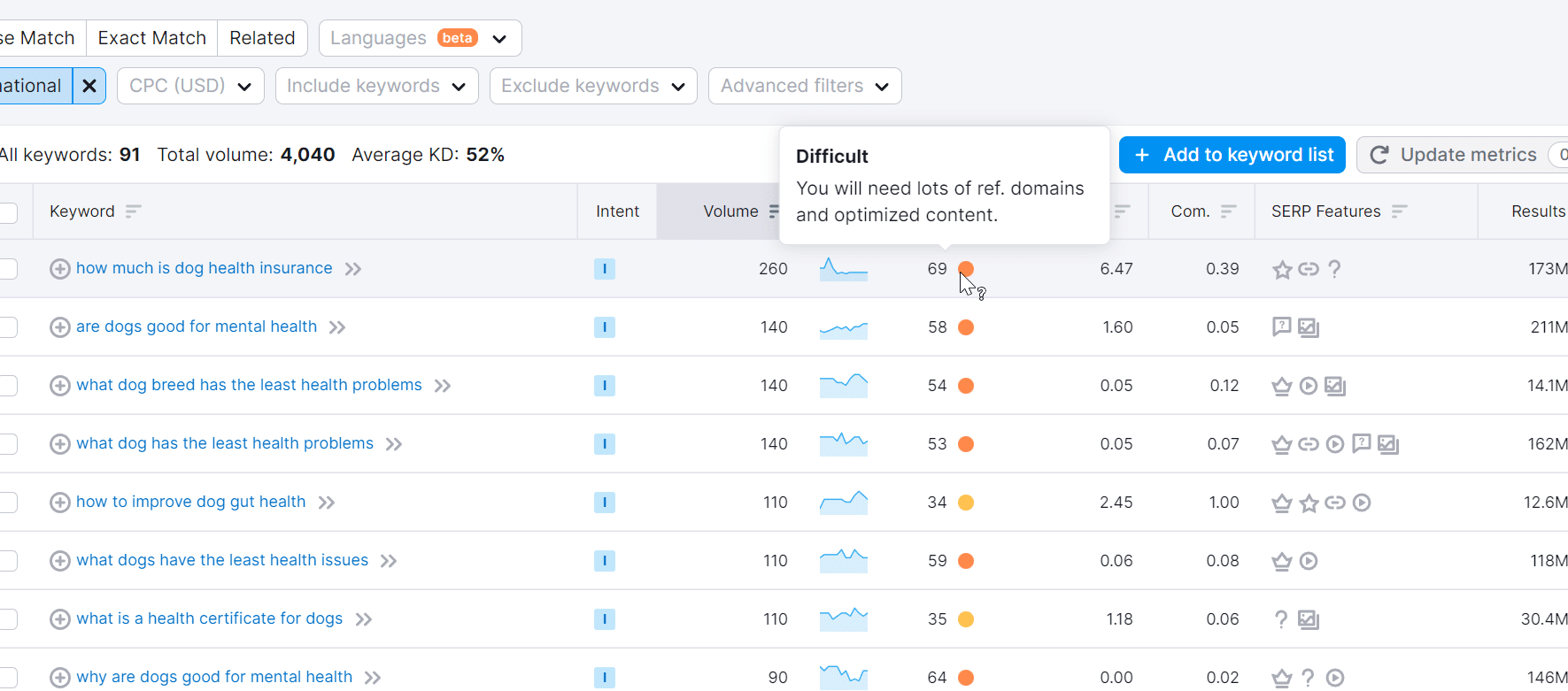Click trend sparkline for 'how much is dog health insurance'
This screenshot has width=1568, height=691.
tap(844, 269)
